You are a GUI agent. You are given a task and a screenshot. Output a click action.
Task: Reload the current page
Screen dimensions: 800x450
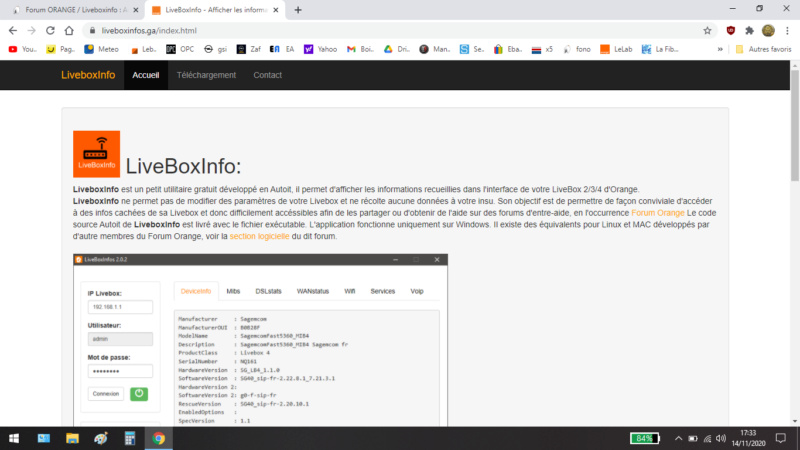coord(50,31)
